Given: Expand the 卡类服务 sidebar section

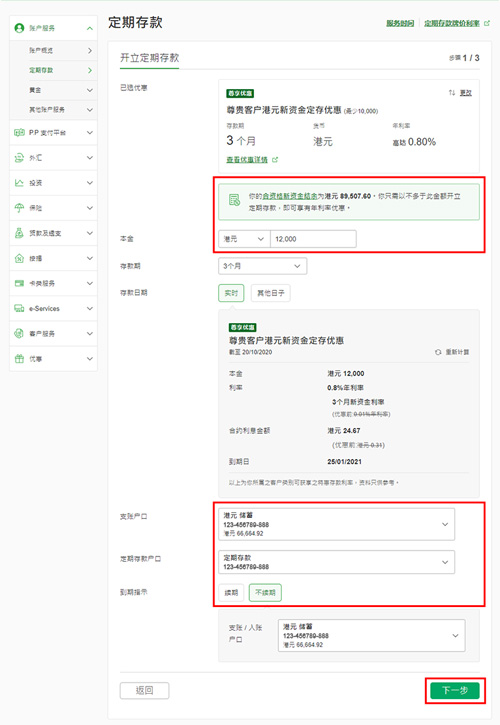Looking at the screenshot, I should (x=90, y=283).
